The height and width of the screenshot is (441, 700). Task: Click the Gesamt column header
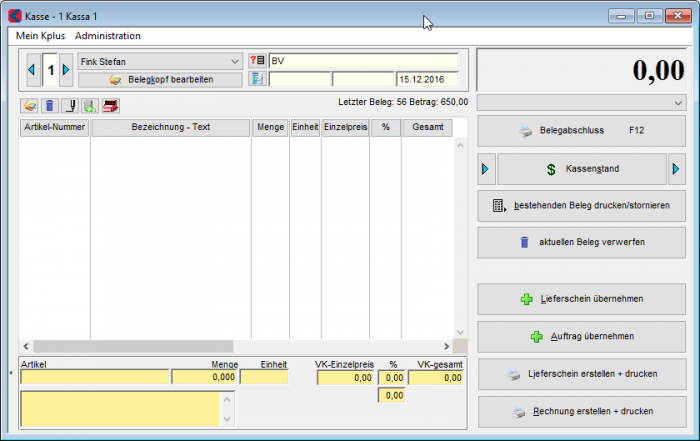coord(428,127)
